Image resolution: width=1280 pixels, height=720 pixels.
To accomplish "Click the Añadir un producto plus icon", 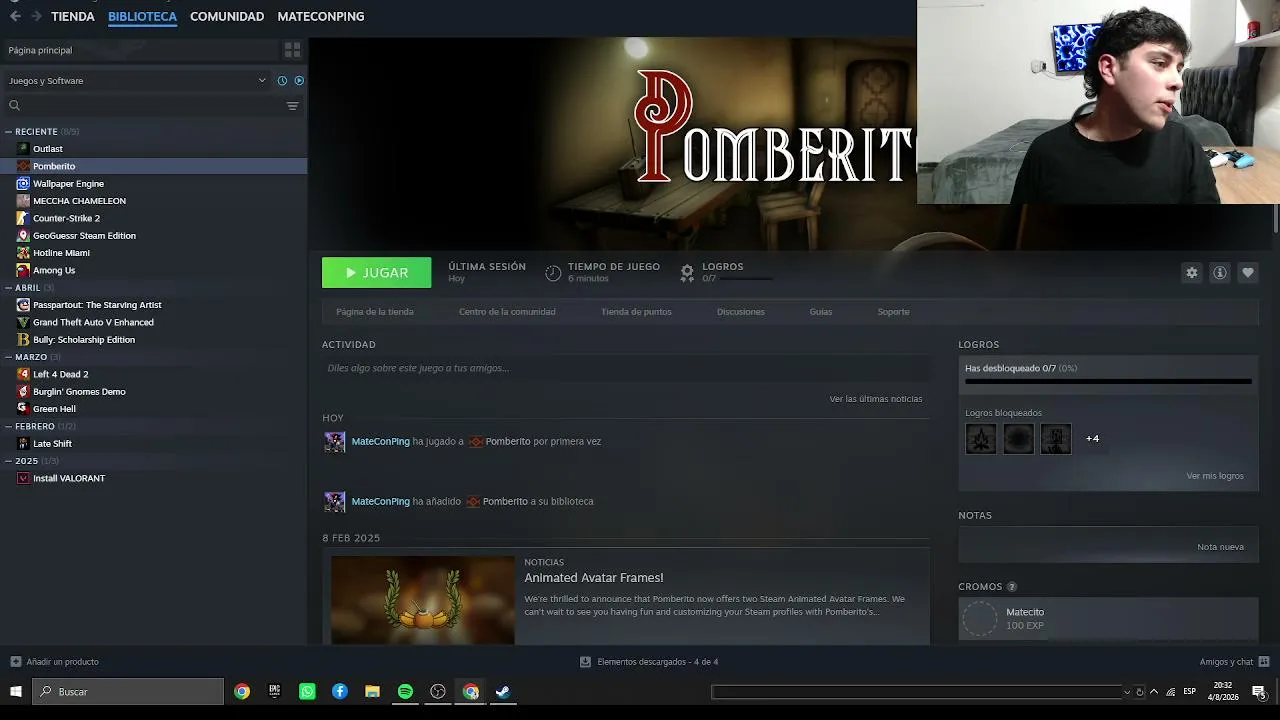I will coord(15,662).
